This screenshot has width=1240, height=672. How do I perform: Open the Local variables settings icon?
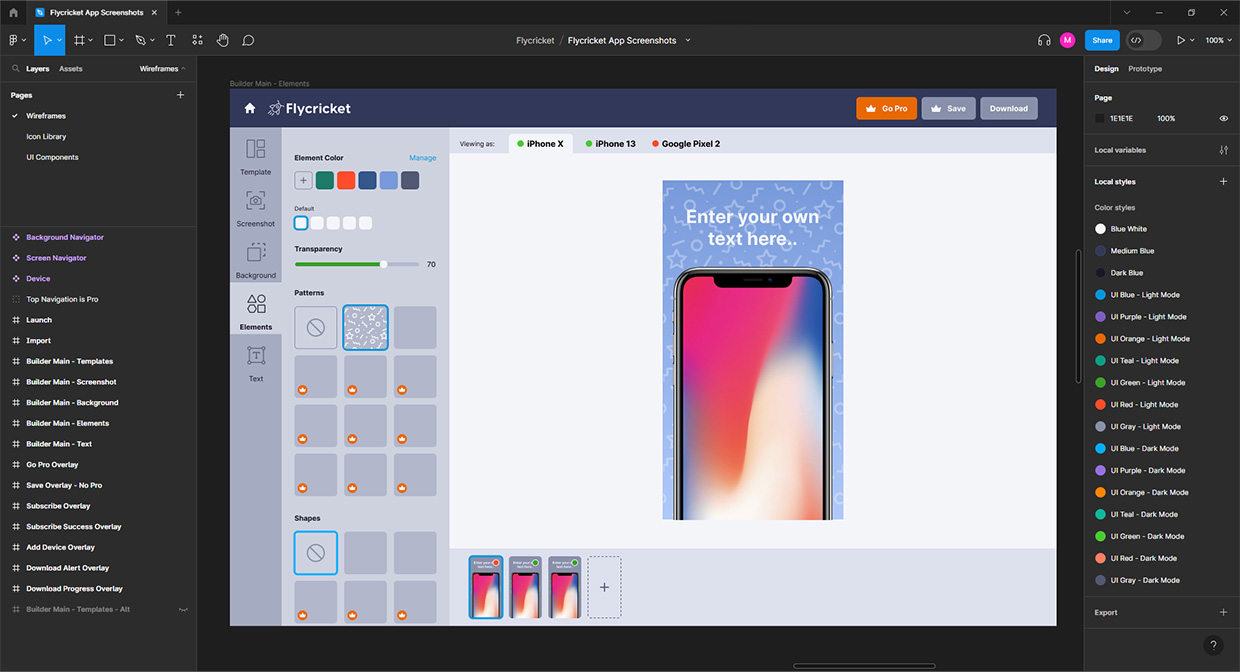click(x=1223, y=150)
